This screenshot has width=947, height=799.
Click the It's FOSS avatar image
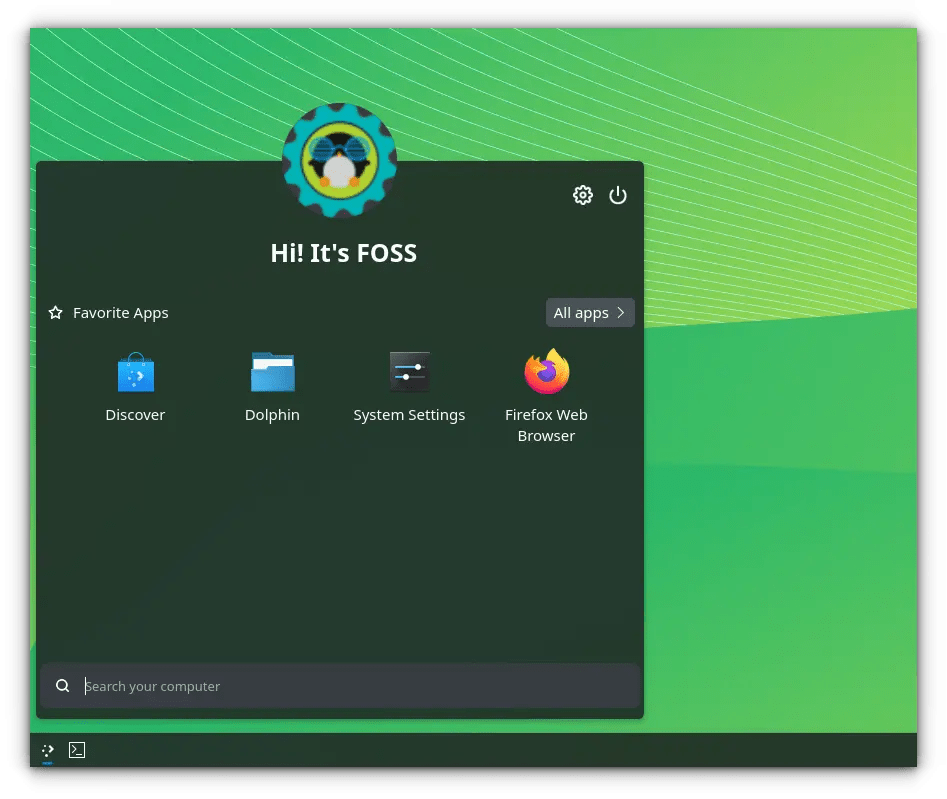340,161
